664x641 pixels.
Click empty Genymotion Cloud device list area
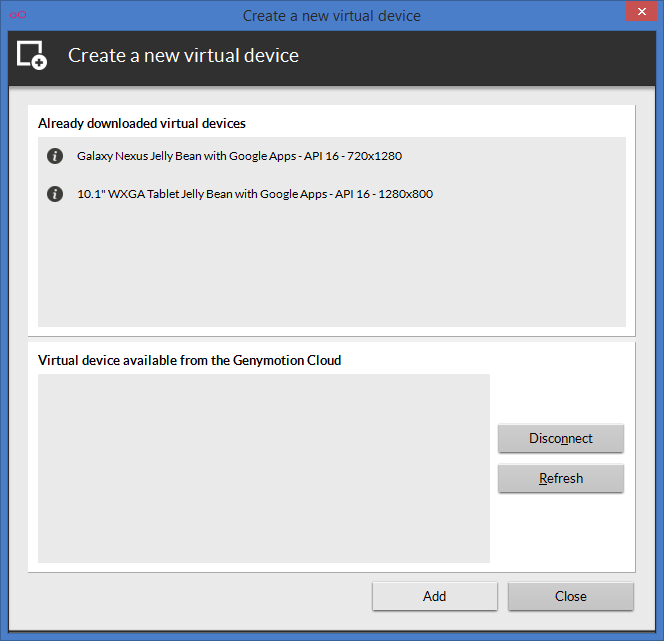pos(264,468)
